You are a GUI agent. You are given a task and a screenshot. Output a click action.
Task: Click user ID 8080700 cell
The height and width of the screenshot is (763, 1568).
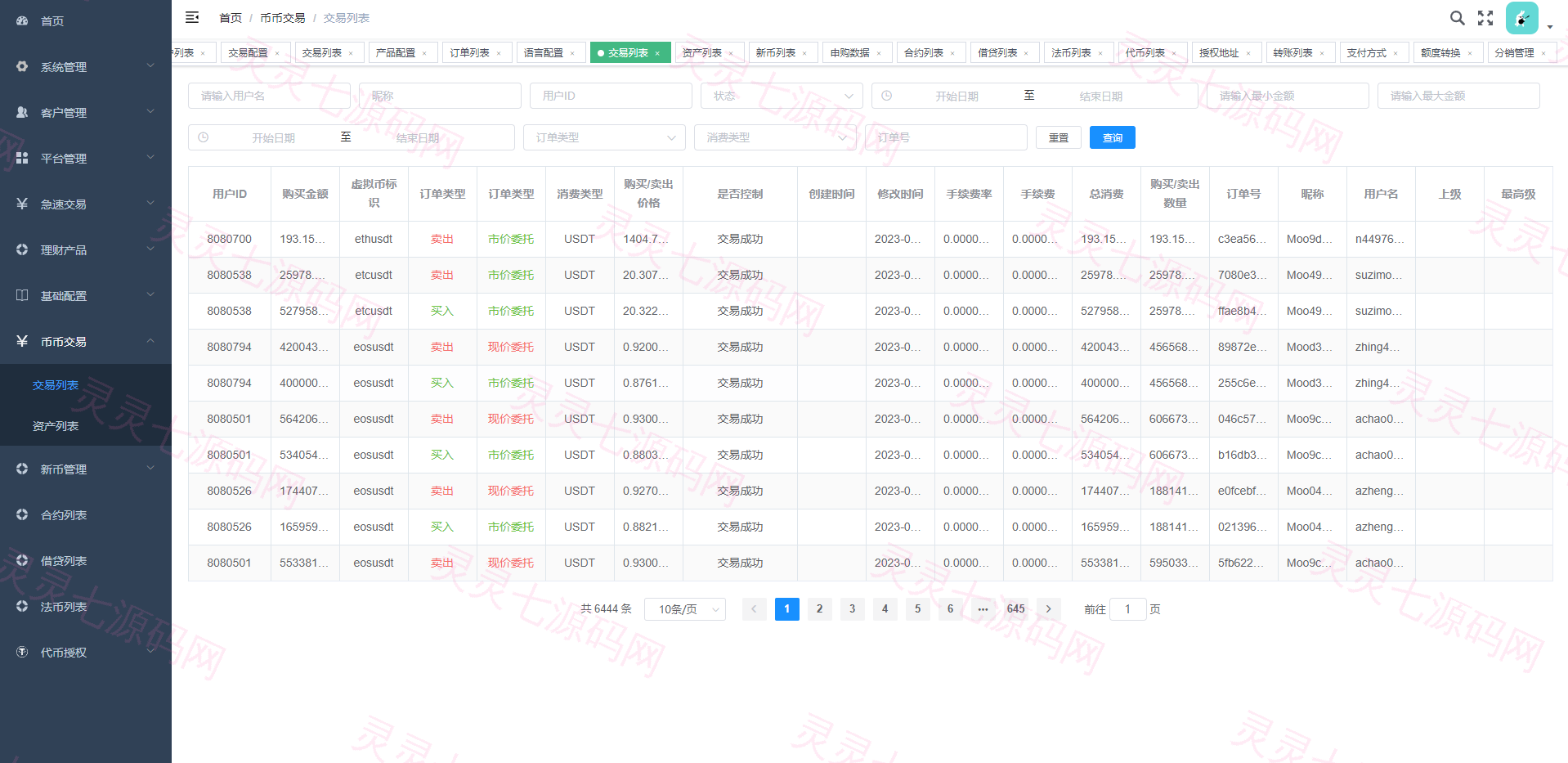pos(230,239)
